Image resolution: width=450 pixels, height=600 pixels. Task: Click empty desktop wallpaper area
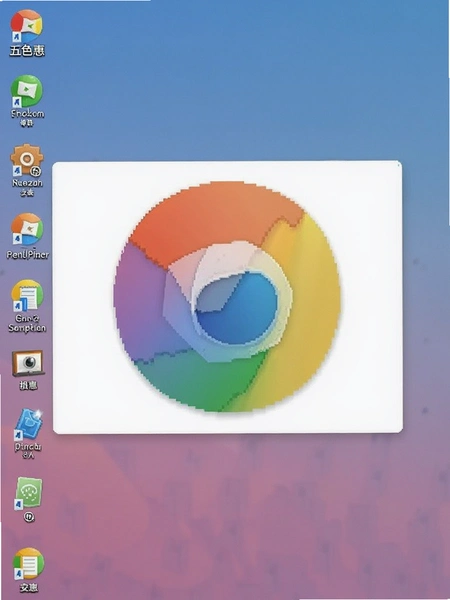pyautogui.click(x=249, y=84)
